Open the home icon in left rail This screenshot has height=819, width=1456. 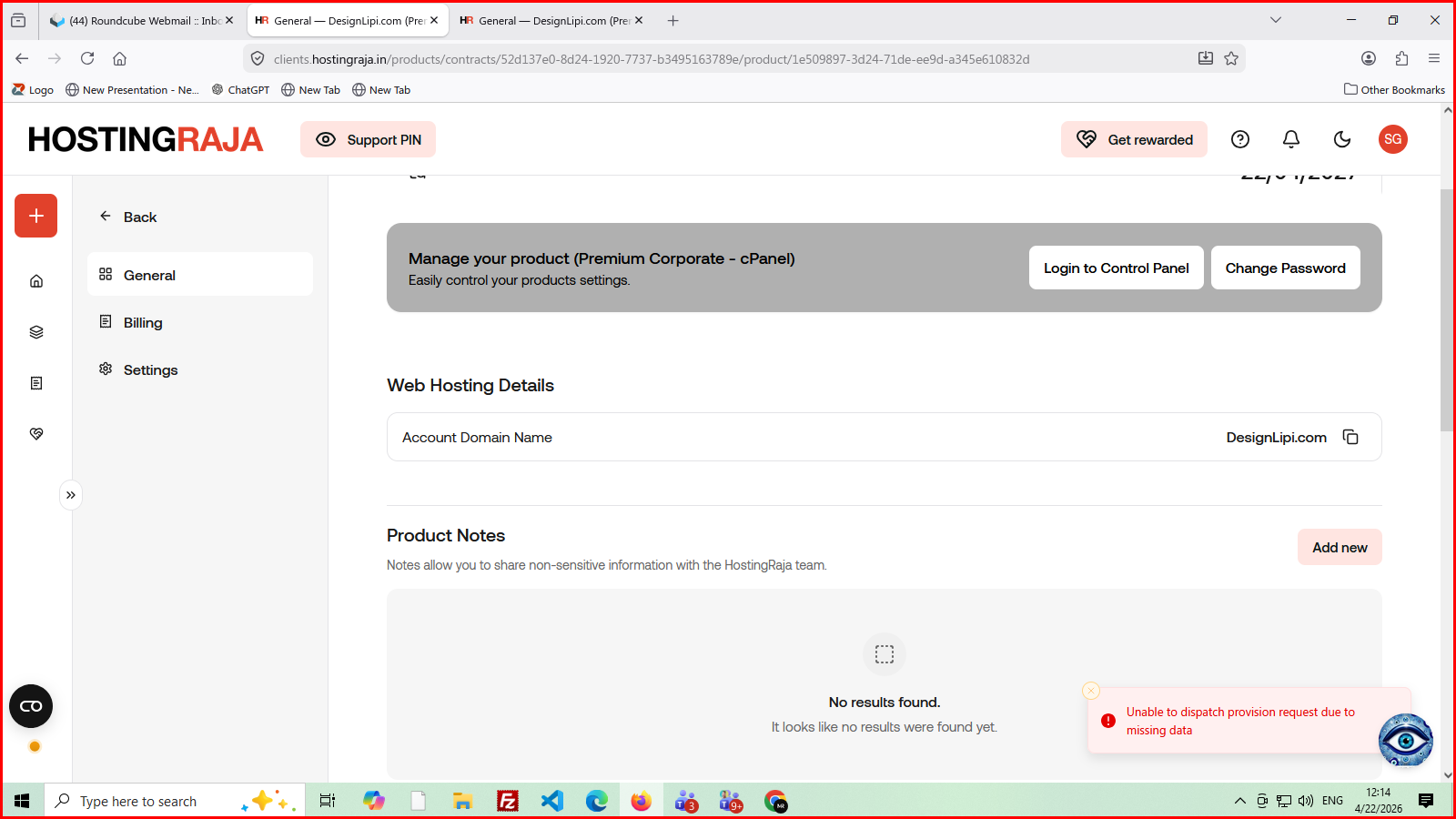pyautogui.click(x=36, y=281)
